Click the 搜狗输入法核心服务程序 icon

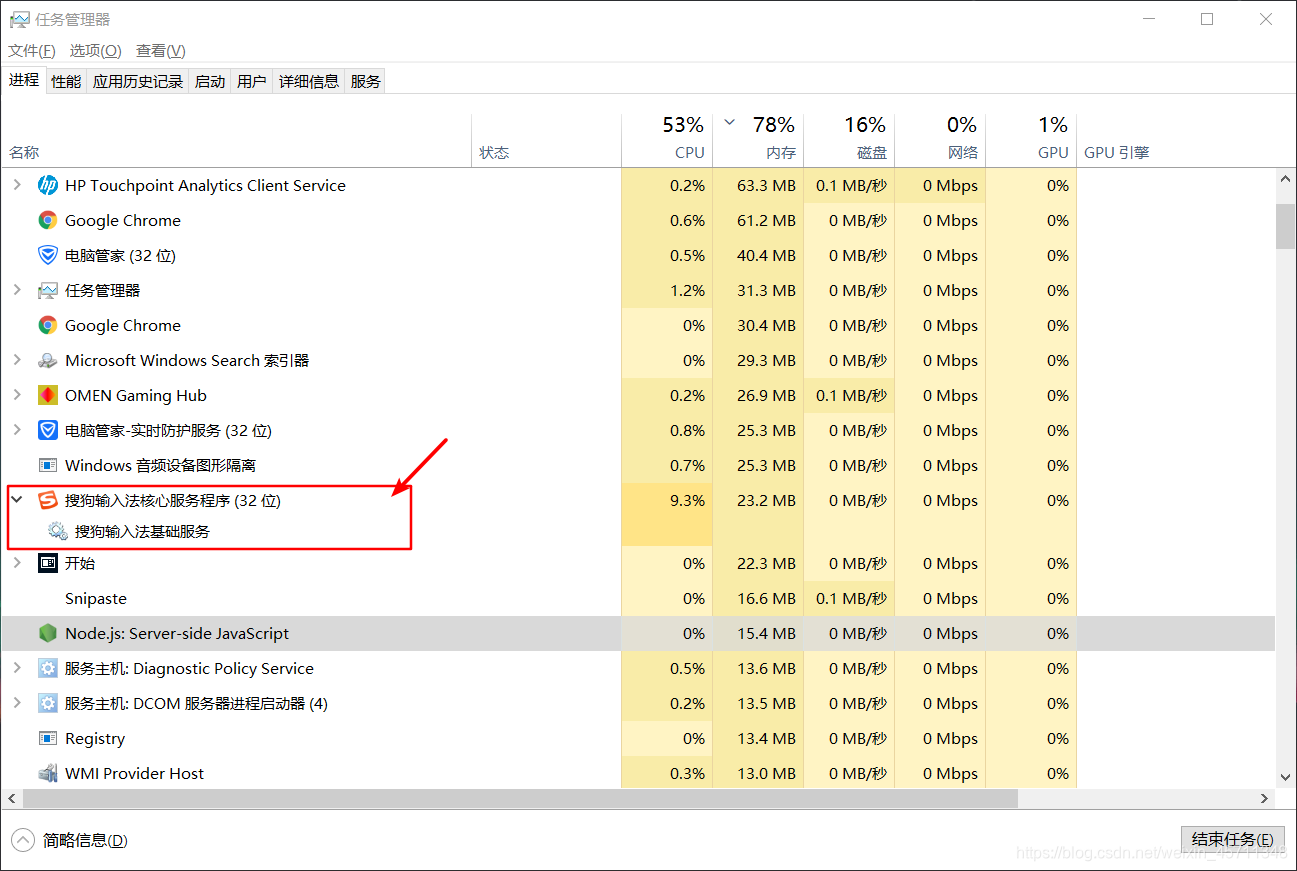pyautogui.click(x=47, y=500)
